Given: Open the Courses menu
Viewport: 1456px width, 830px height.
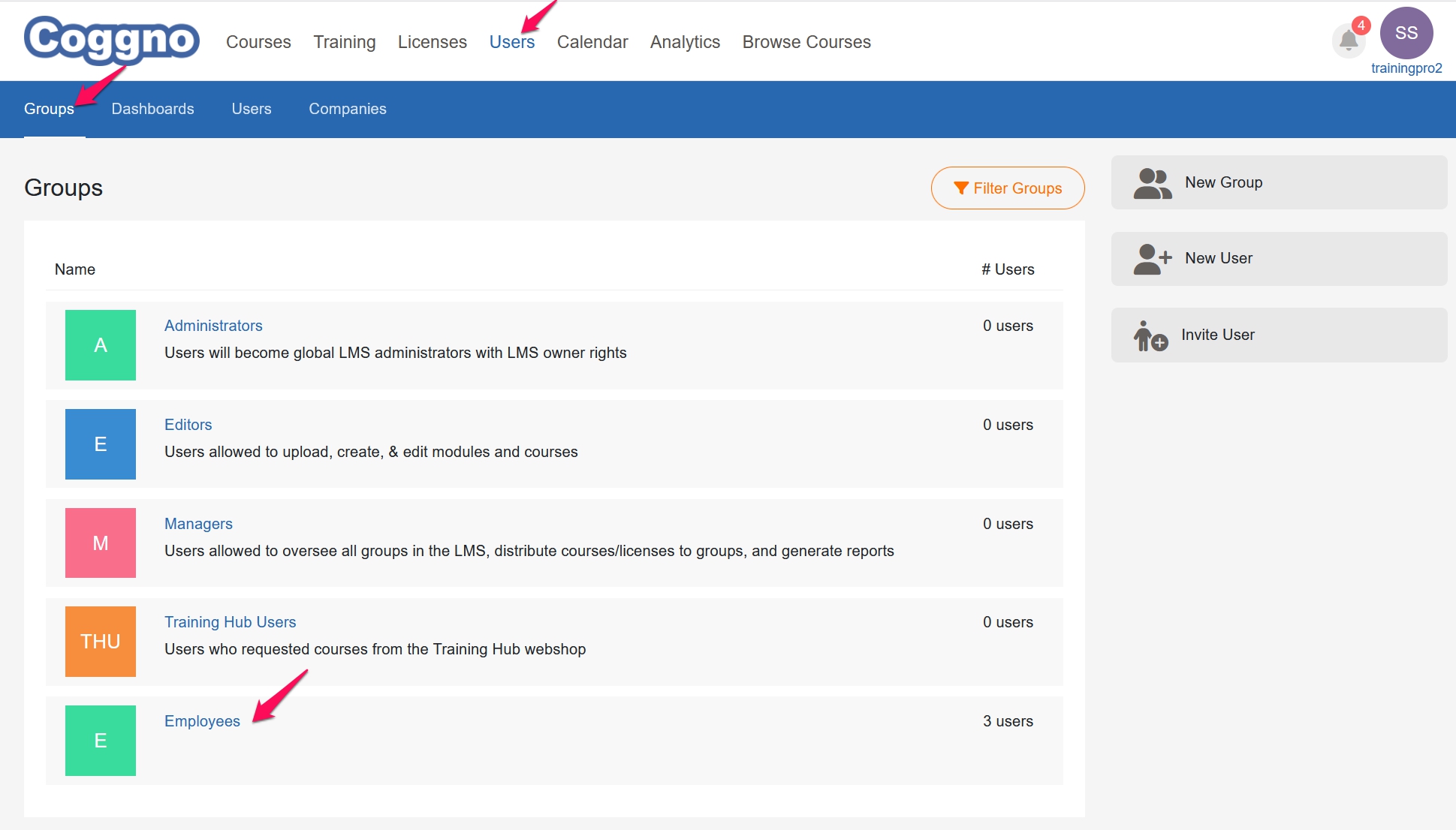Looking at the screenshot, I should [x=258, y=42].
